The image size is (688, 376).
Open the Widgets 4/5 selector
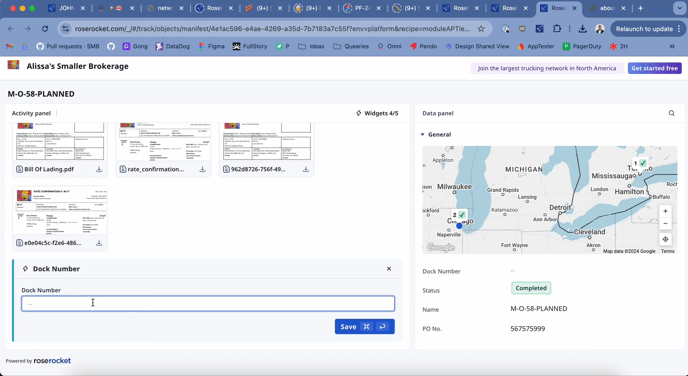377,113
